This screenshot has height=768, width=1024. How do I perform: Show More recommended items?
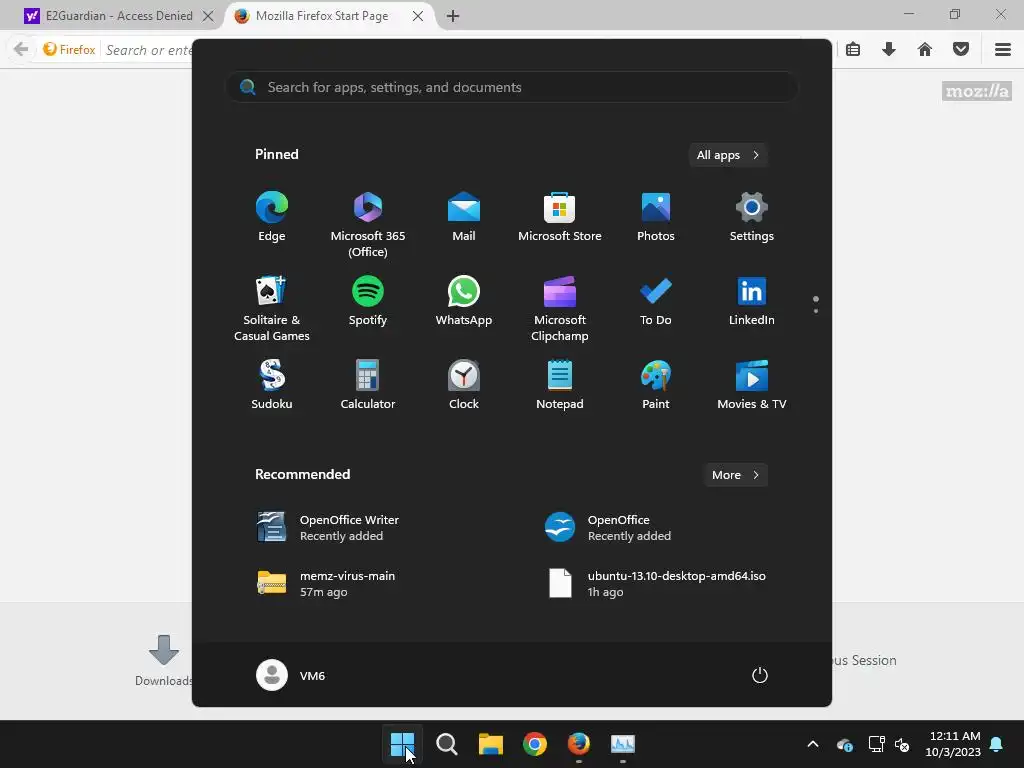[735, 475]
